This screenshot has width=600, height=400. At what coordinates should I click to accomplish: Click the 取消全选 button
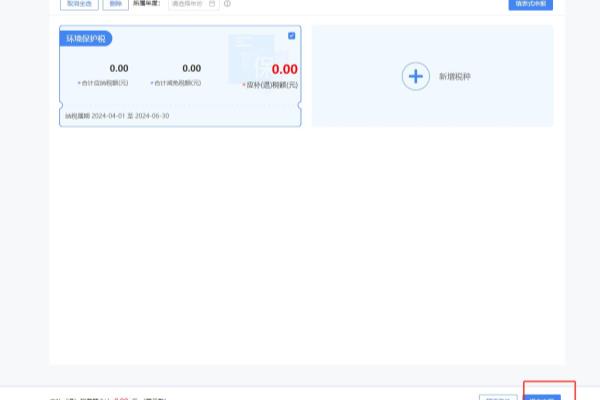point(79,4)
